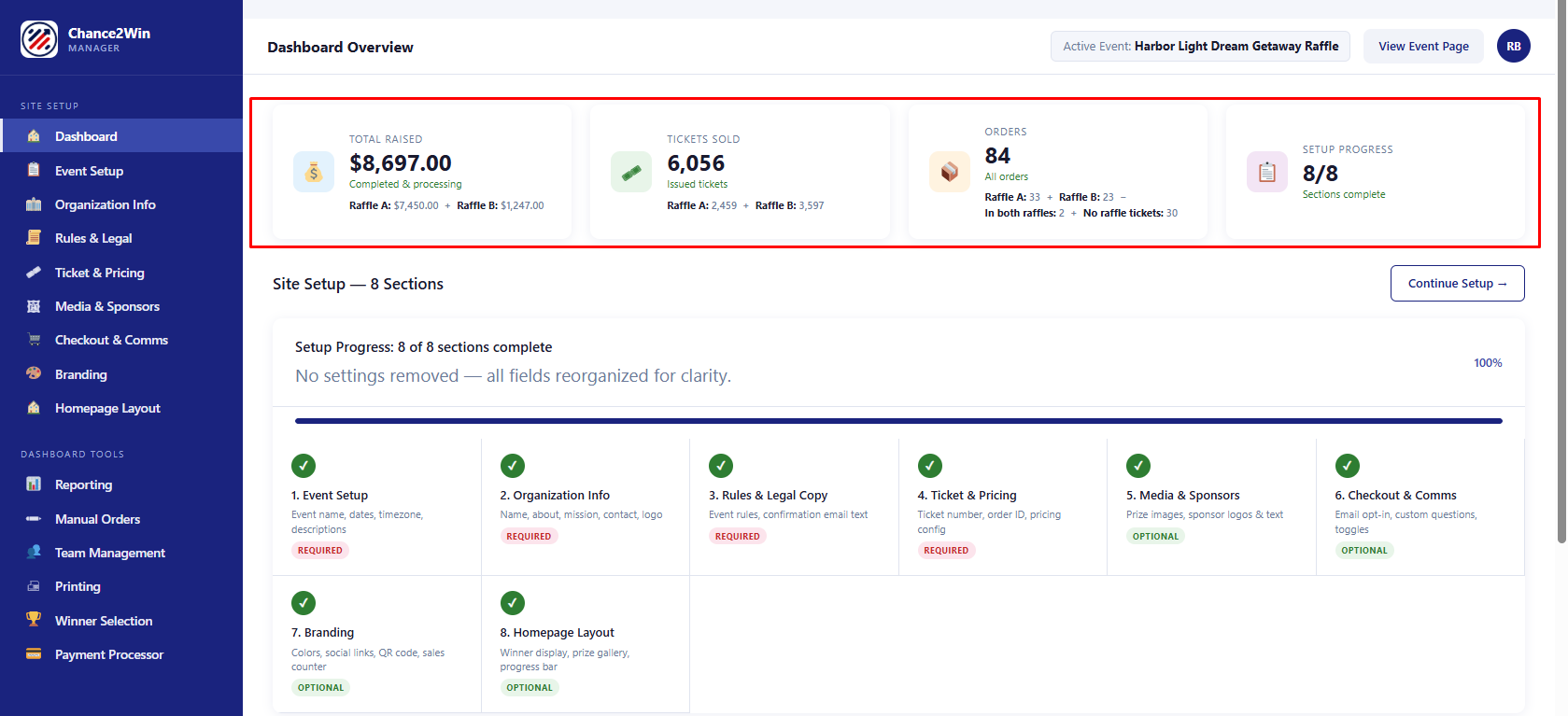Click the Ticket & Pricing ticket icon
1568x716 pixels.
point(34,273)
